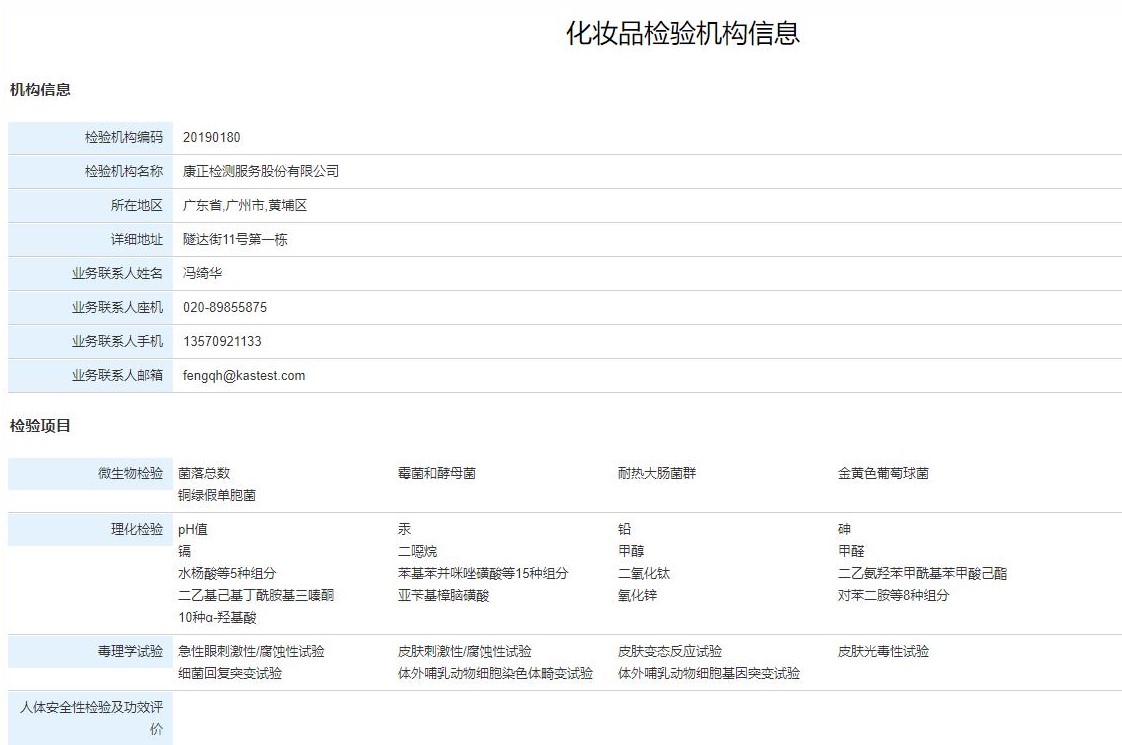
Task: Select region value 广东省,广州市,黄埔区
Action: 245,205
